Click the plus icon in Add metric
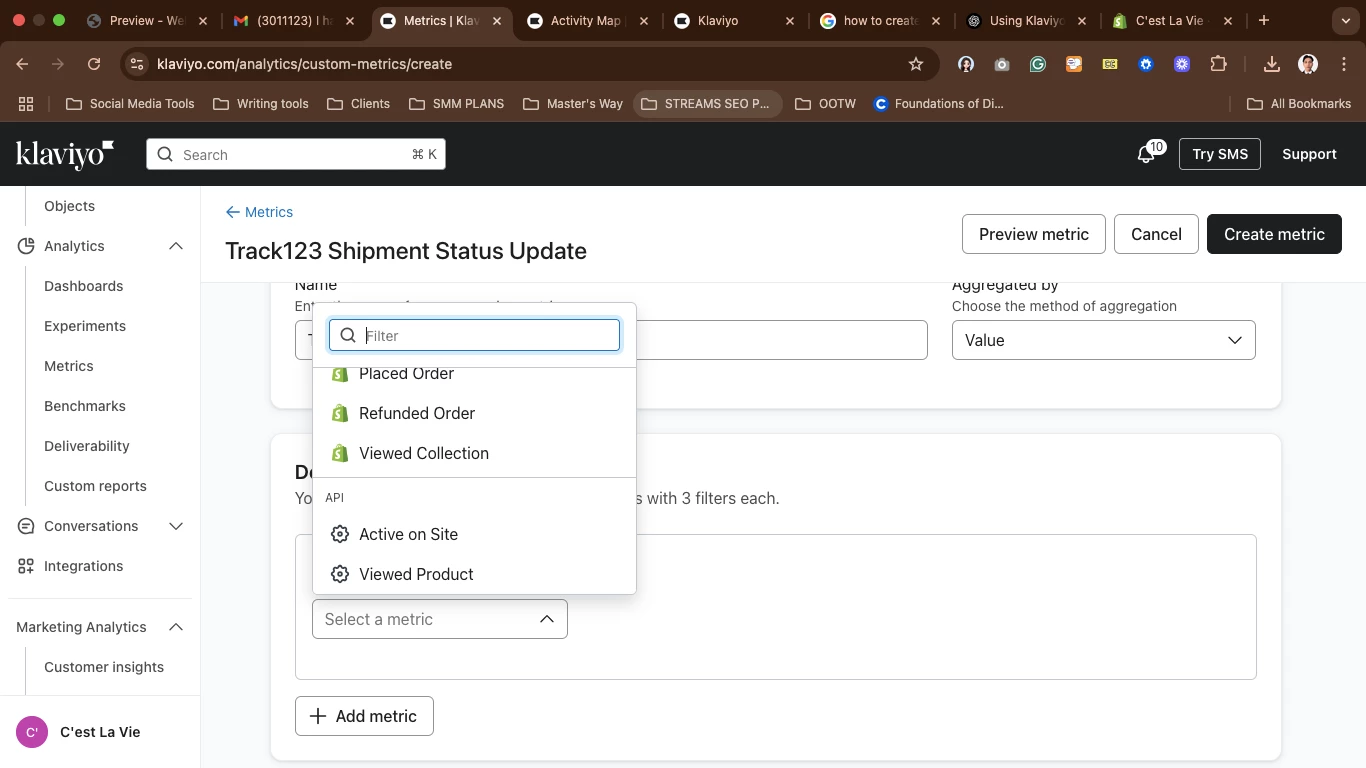The width and height of the screenshot is (1366, 768). click(318, 716)
